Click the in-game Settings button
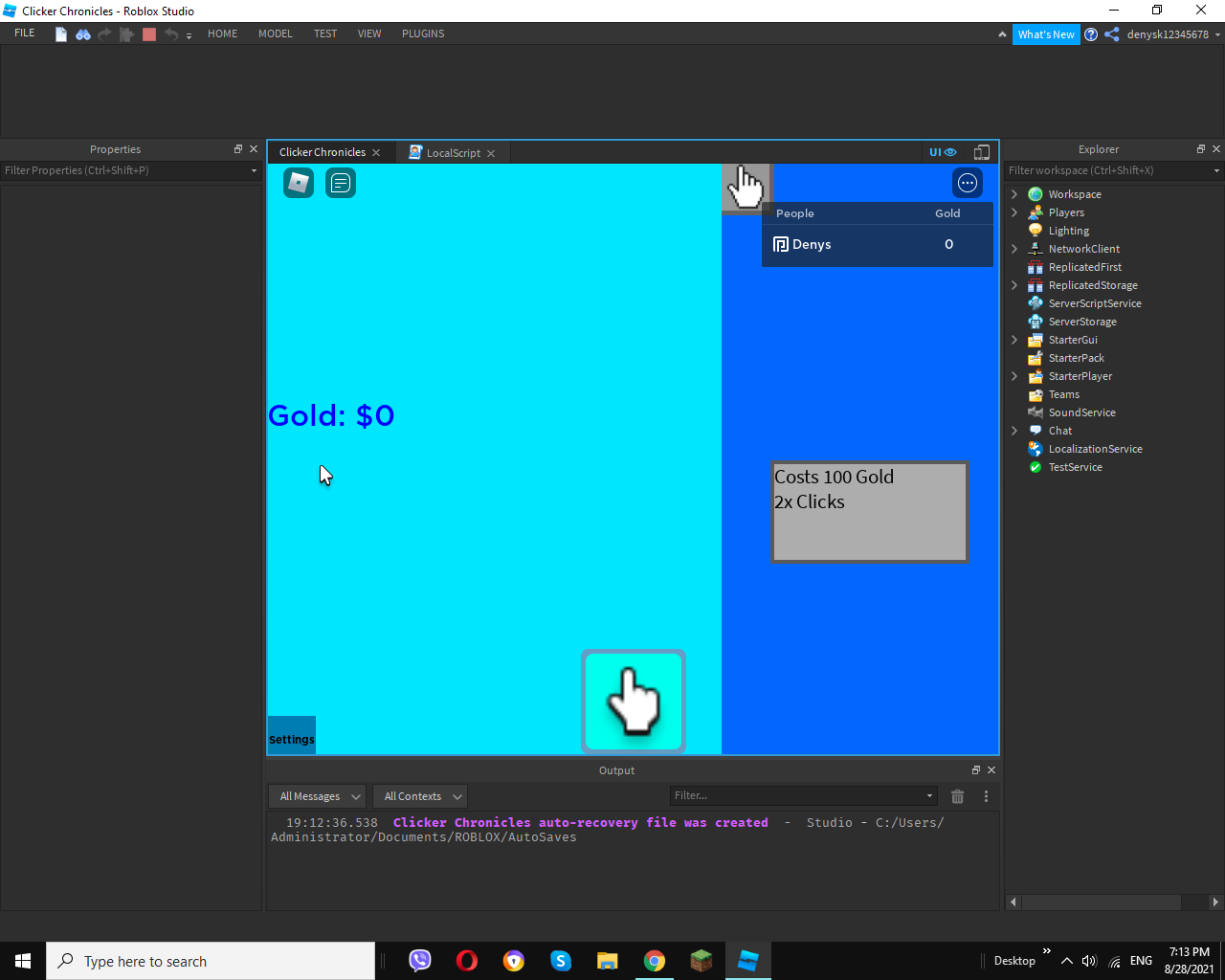 (x=292, y=735)
